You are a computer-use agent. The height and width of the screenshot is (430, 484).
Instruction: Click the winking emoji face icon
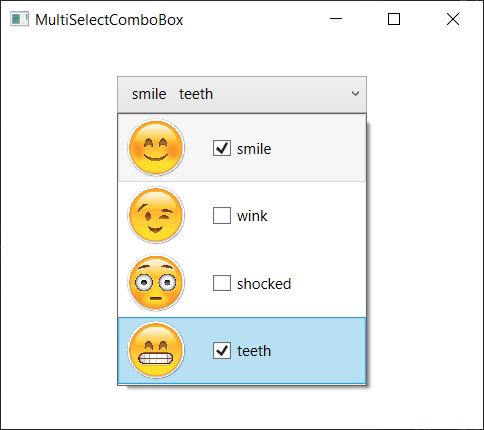(156, 215)
